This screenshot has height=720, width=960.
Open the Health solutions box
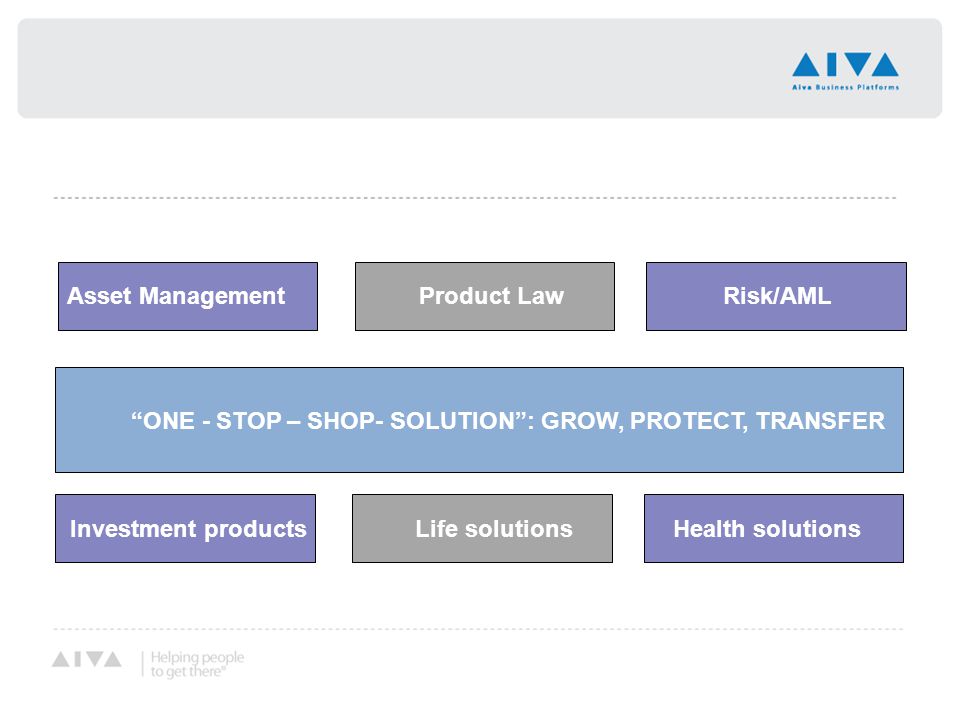coord(774,528)
